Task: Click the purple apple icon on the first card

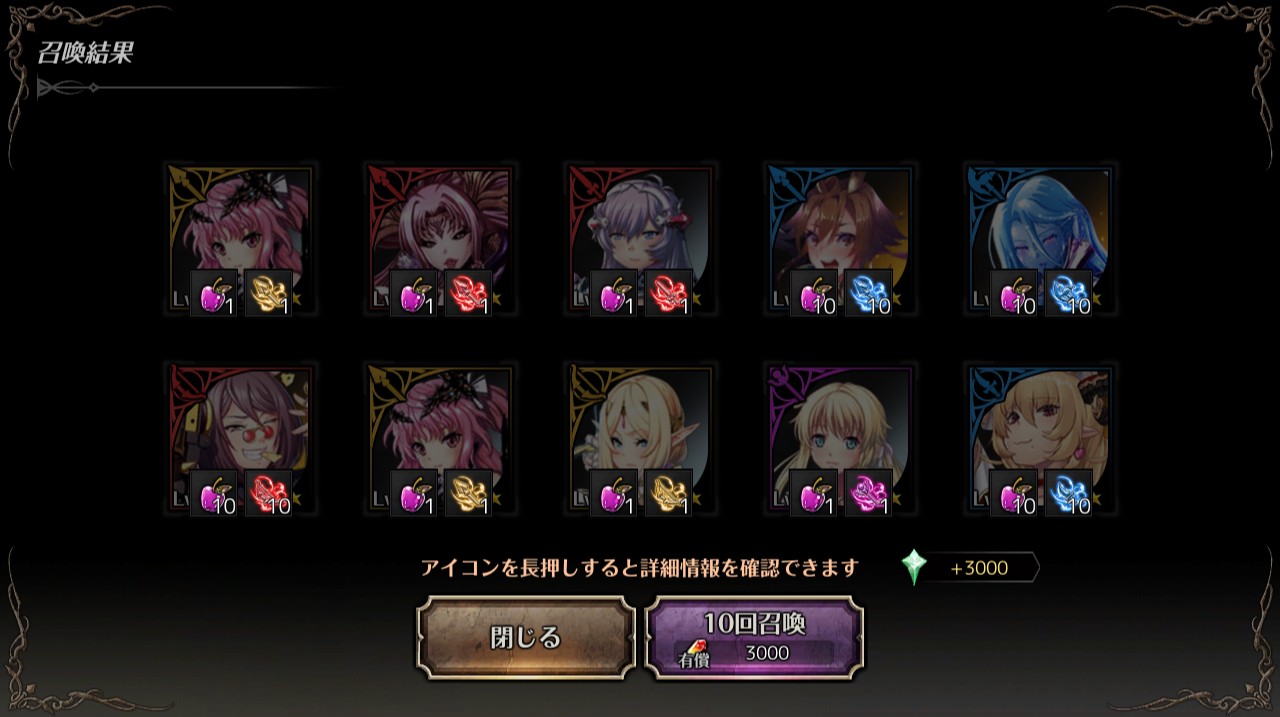Action: (214, 293)
